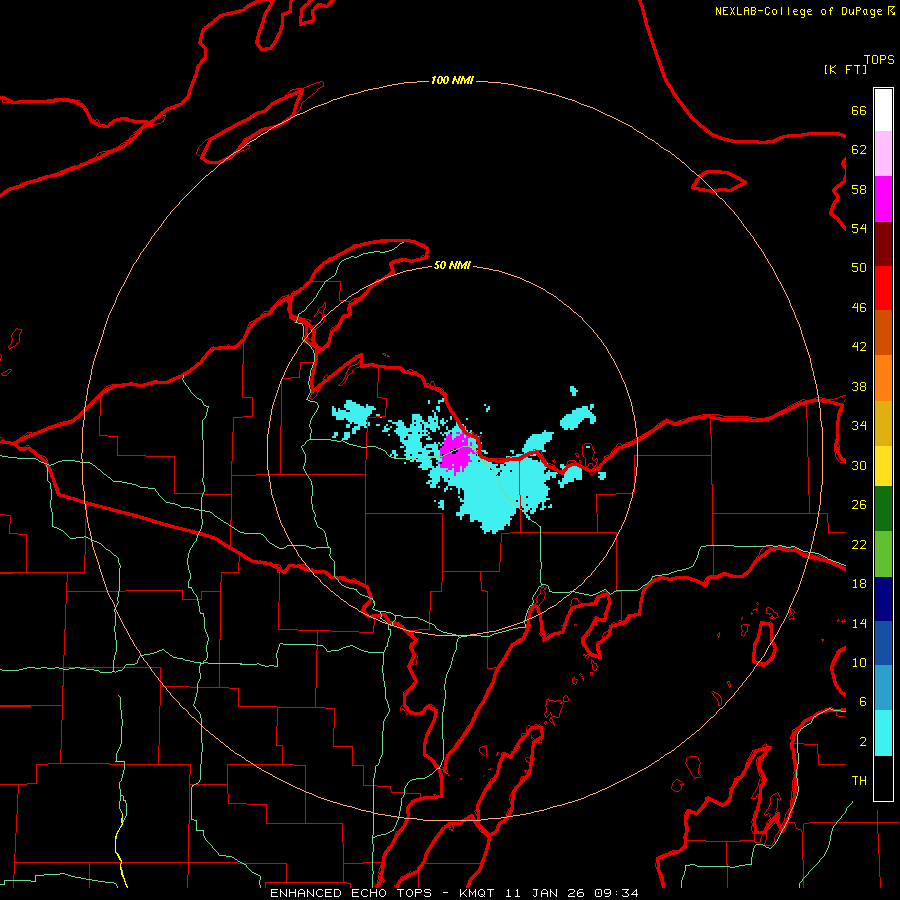Click the 'NEXLAB-College of DuPage' credit text
The width and height of the screenshot is (900, 900).
tap(798, 11)
